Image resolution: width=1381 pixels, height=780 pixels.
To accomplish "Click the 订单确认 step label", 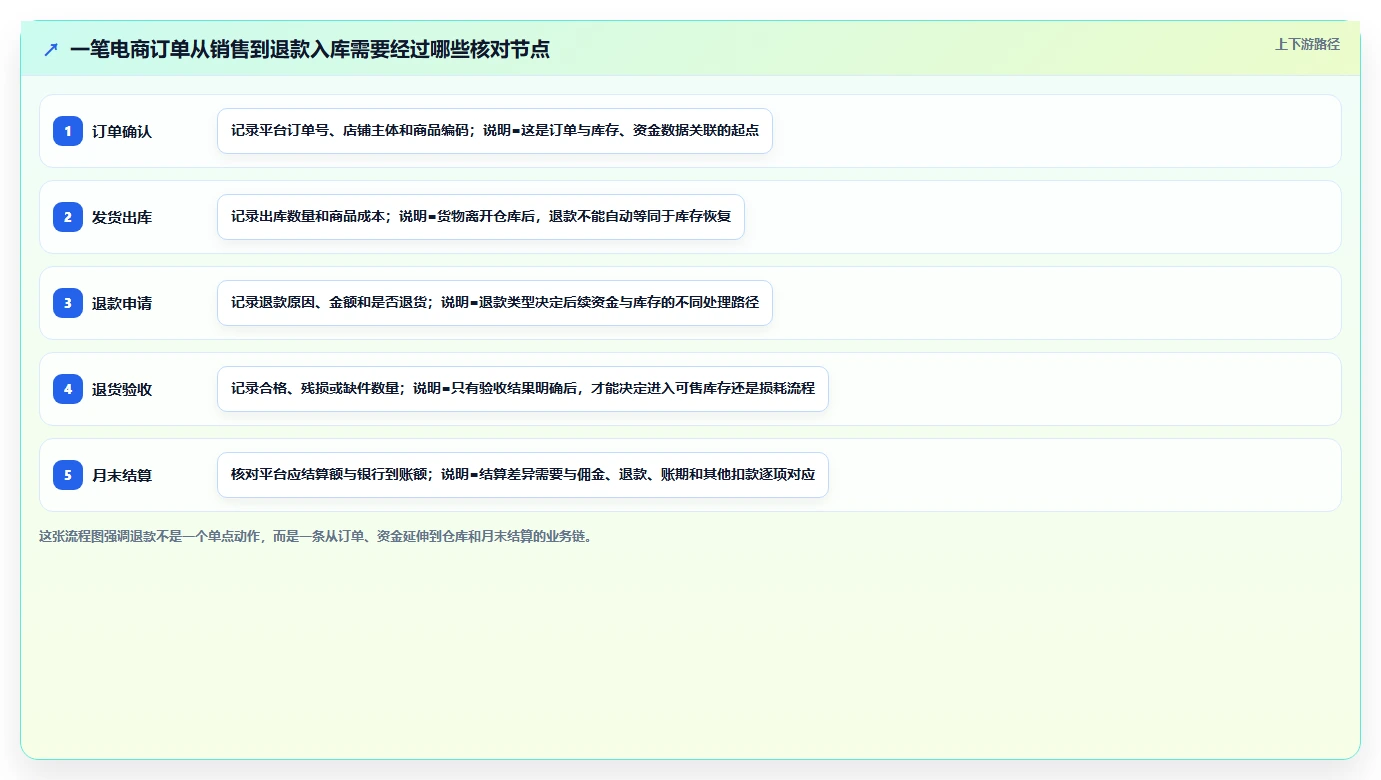I will tap(122, 131).
